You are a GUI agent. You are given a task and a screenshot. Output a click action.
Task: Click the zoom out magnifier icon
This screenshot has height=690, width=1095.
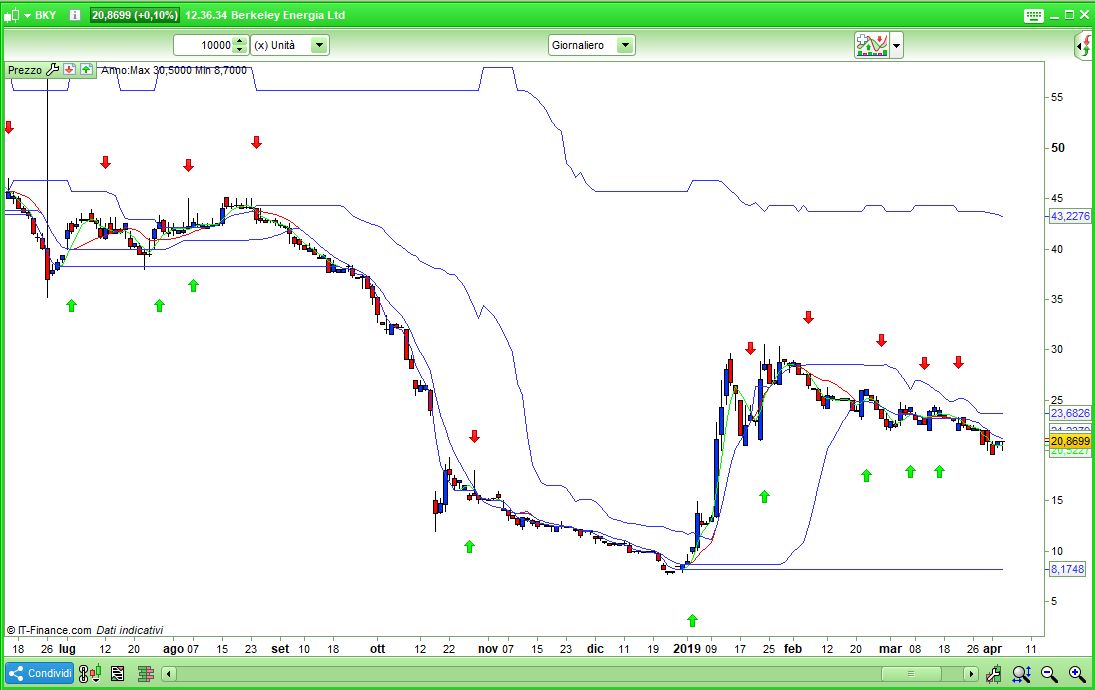(x=1049, y=674)
